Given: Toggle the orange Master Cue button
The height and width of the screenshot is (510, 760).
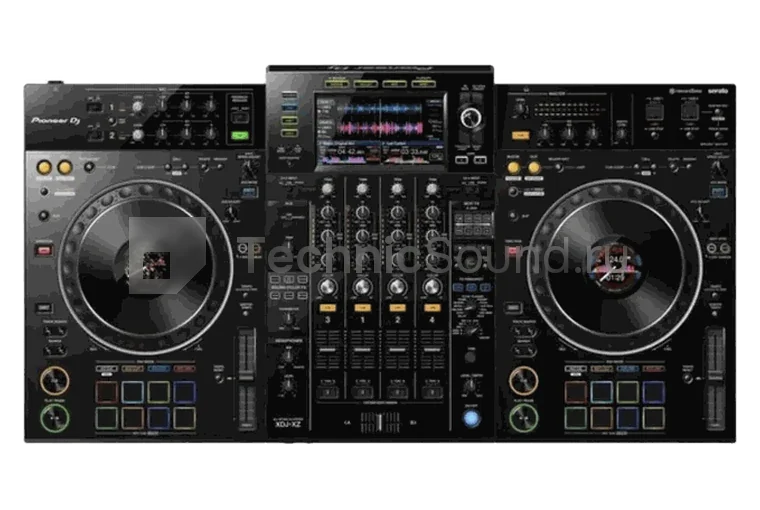Looking at the screenshot, I should click(520, 136).
